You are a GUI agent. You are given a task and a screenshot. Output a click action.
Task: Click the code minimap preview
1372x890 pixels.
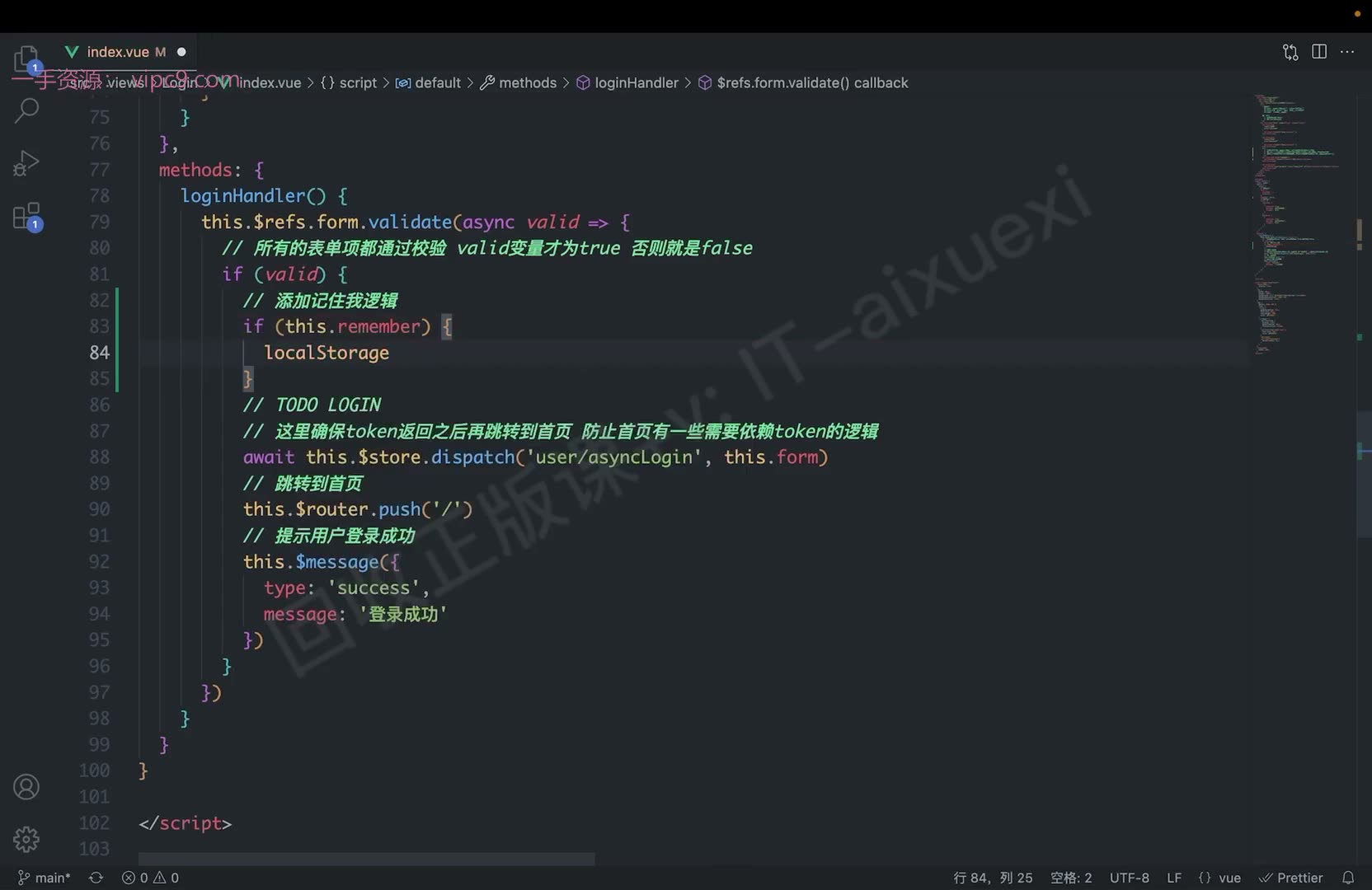click(1294, 224)
